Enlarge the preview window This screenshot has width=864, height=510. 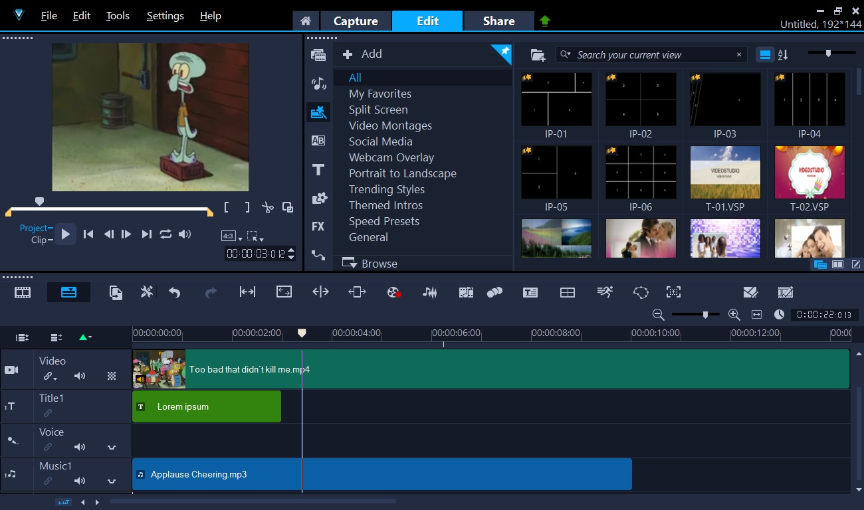click(x=288, y=208)
